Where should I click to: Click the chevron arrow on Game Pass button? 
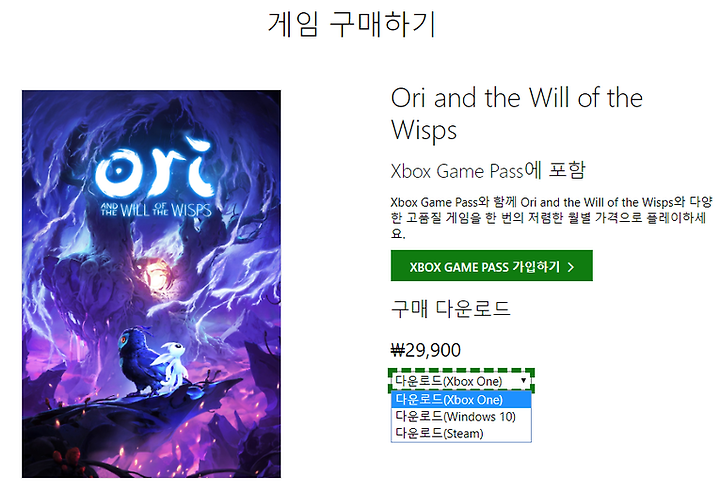click(571, 267)
